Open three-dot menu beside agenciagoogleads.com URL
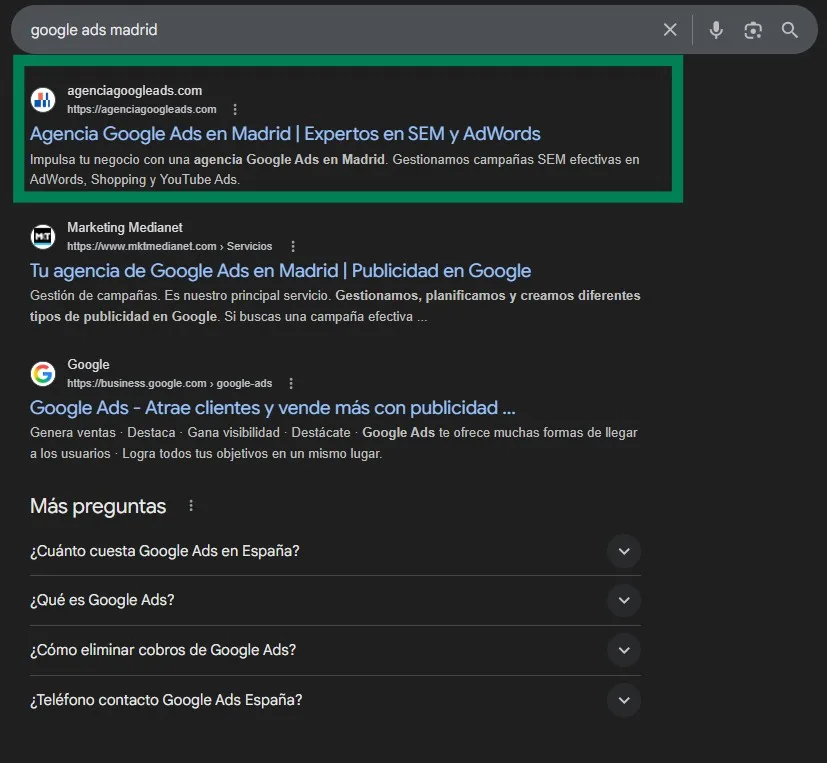 [x=235, y=109]
